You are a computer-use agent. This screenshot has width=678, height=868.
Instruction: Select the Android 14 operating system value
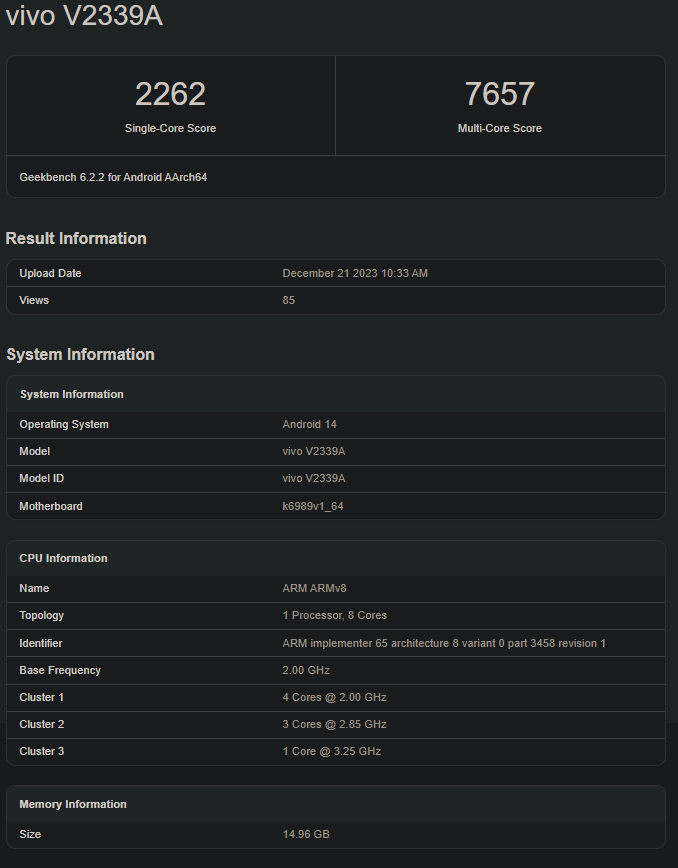click(310, 424)
